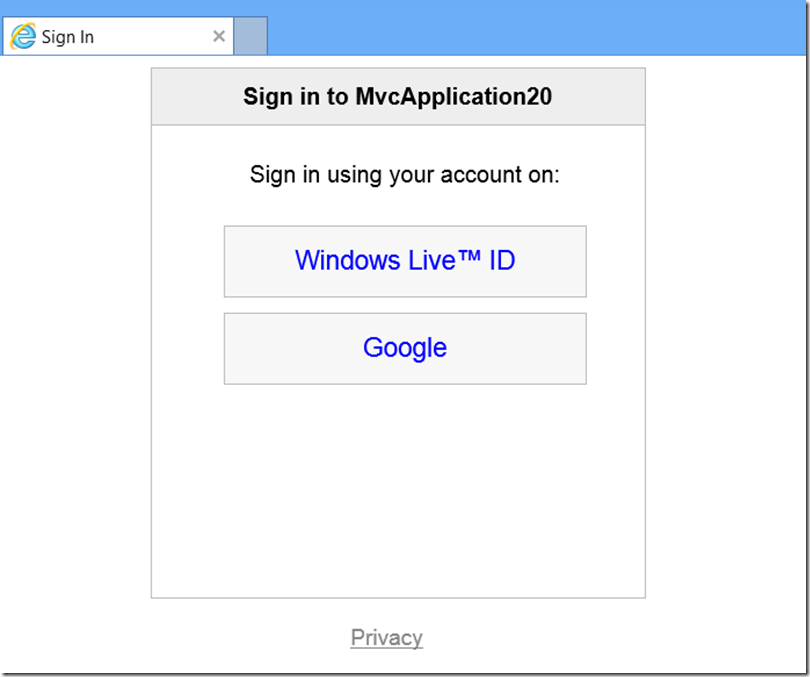Click the word MvcApplication20 in the heading
The image size is (810, 677).
(x=454, y=97)
